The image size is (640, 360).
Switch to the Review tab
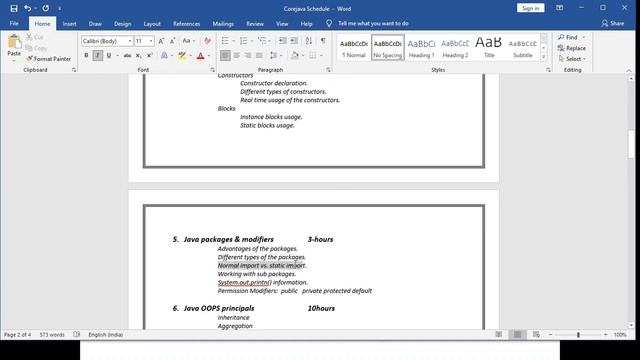coord(255,24)
